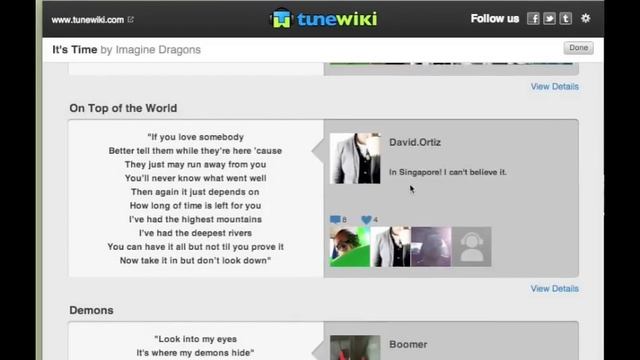This screenshot has width=640, height=360.
Task: Open the purple-toned liker thumbnail
Action: coord(431,247)
